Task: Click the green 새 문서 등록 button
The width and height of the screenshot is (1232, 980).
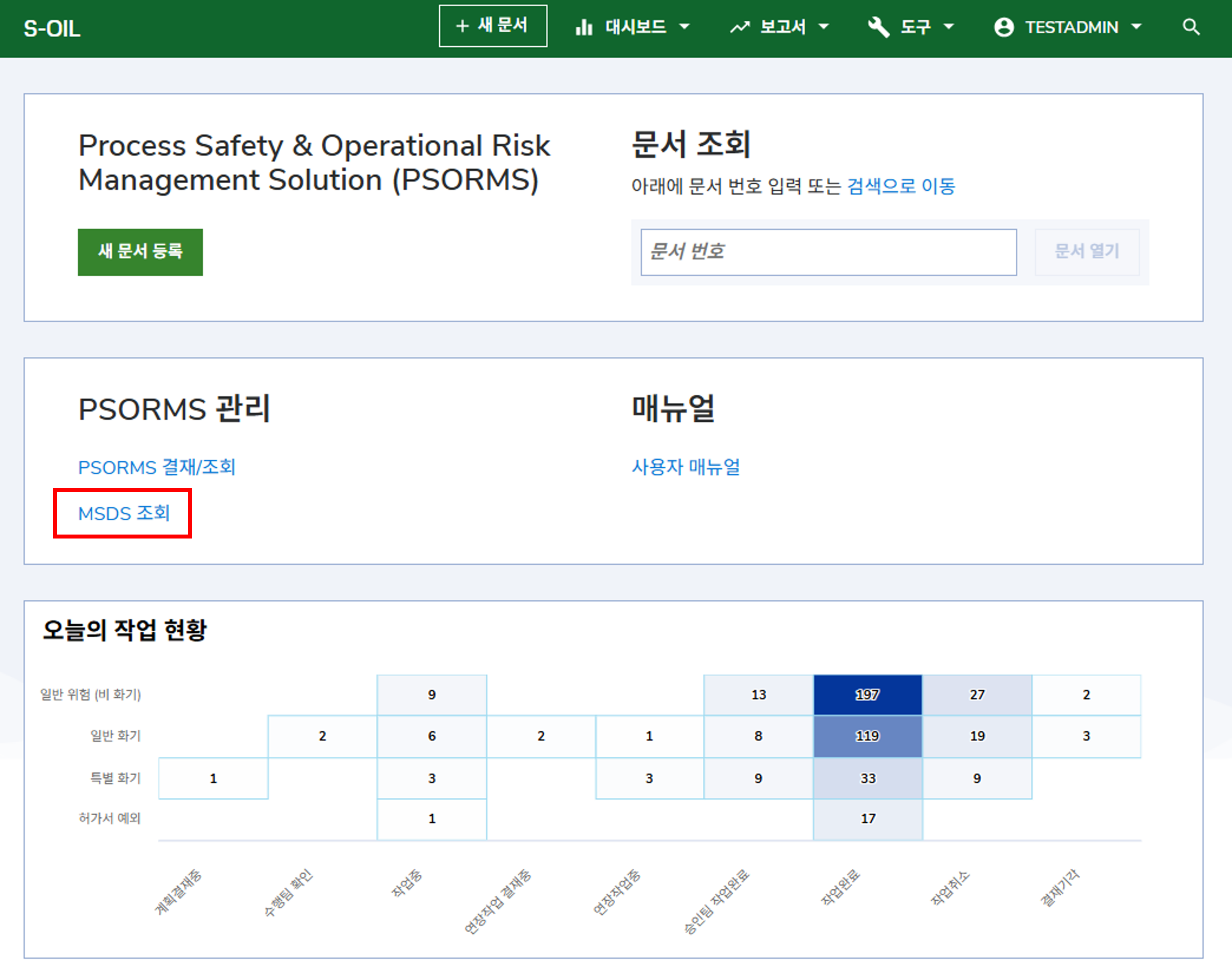Action: pyautogui.click(x=140, y=252)
